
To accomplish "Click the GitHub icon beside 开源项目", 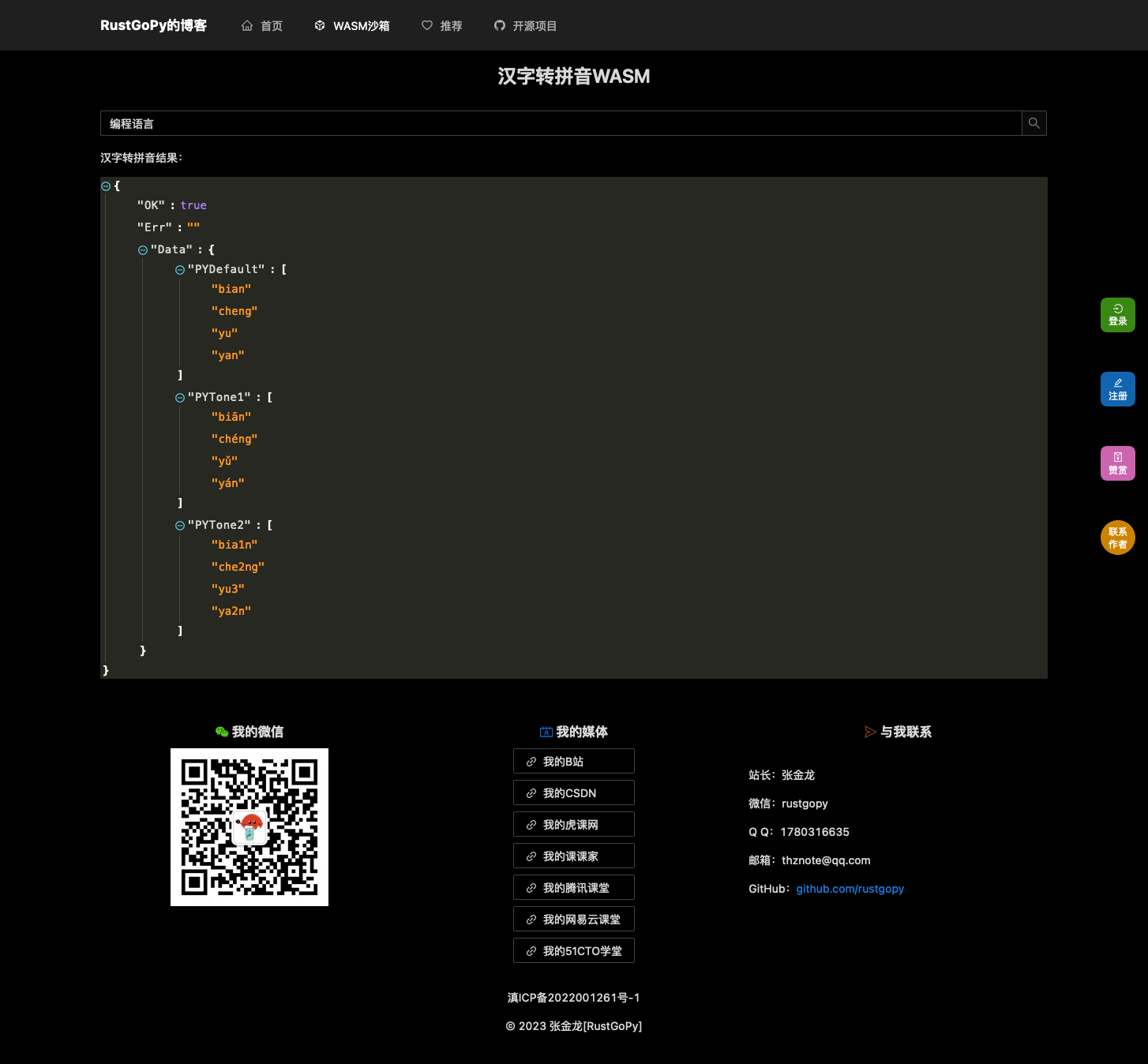I will (500, 25).
